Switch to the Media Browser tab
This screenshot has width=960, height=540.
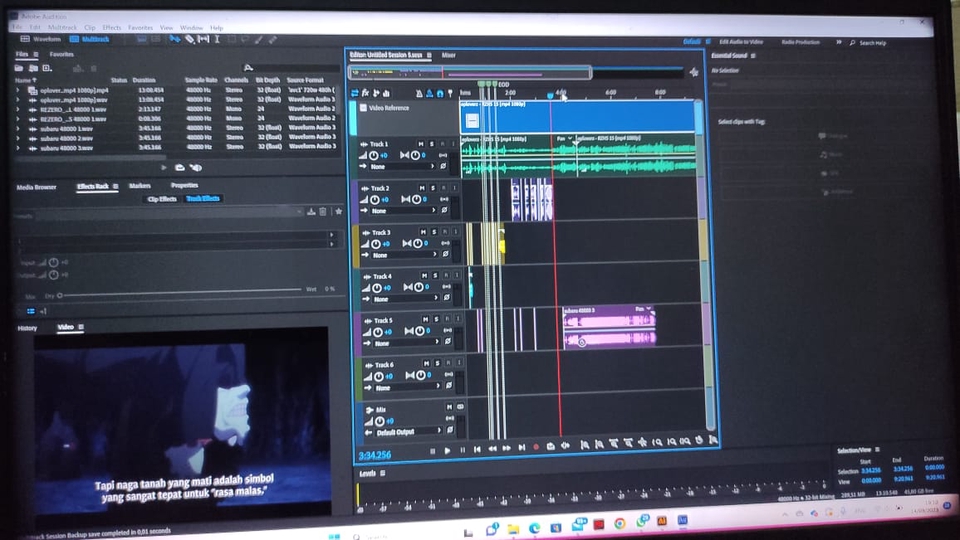[x=37, y=187]
